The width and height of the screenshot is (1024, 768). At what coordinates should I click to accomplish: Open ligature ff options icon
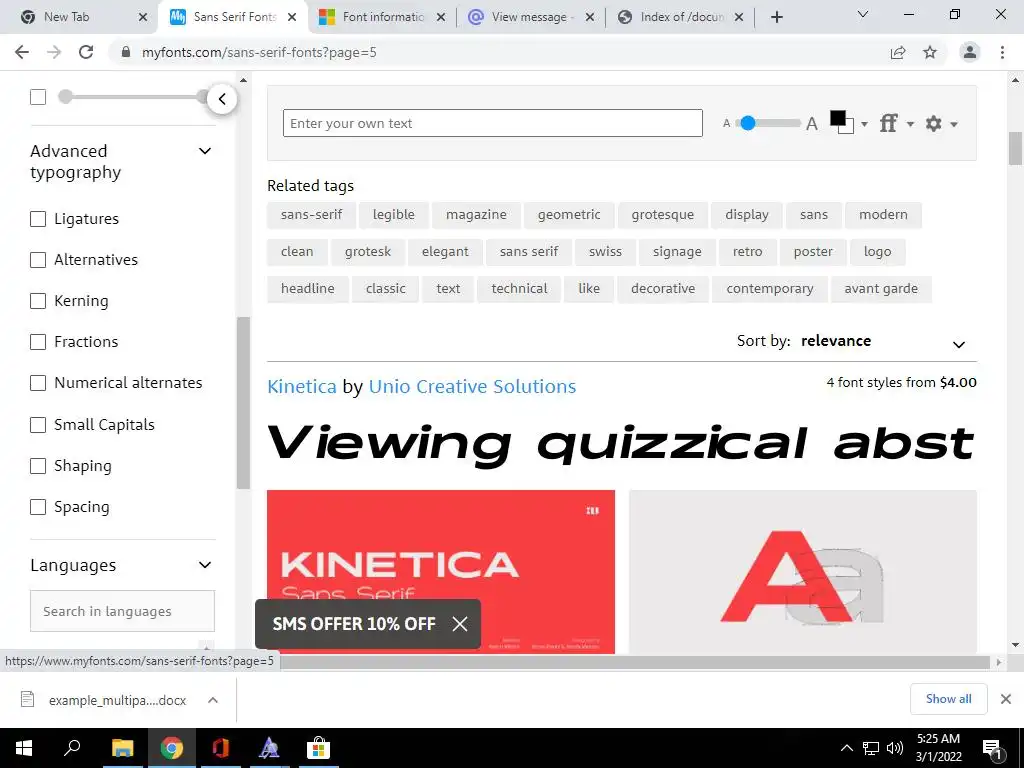point(895,123)
